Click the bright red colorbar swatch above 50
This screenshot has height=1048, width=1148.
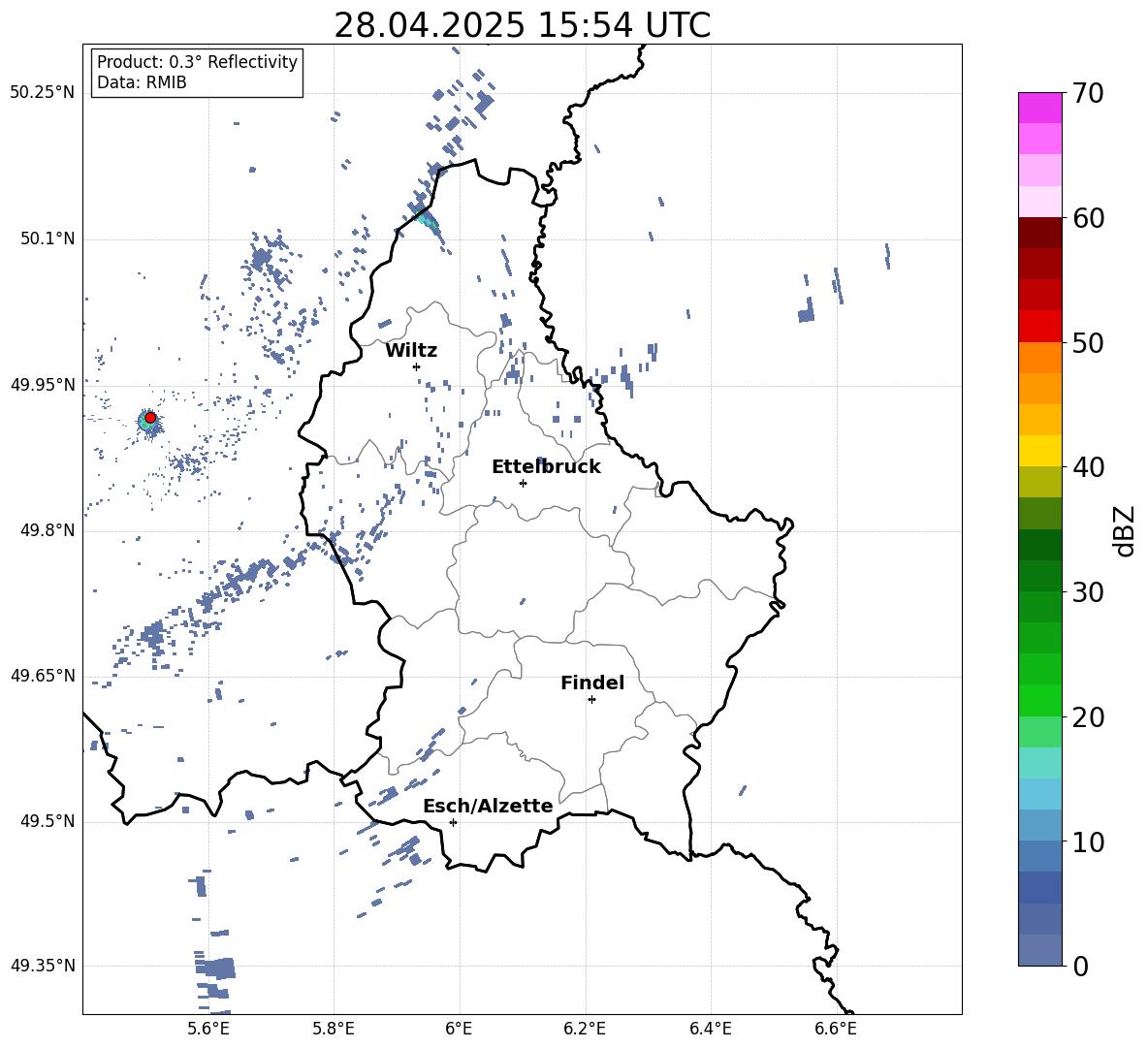[x=1040, y=327]
